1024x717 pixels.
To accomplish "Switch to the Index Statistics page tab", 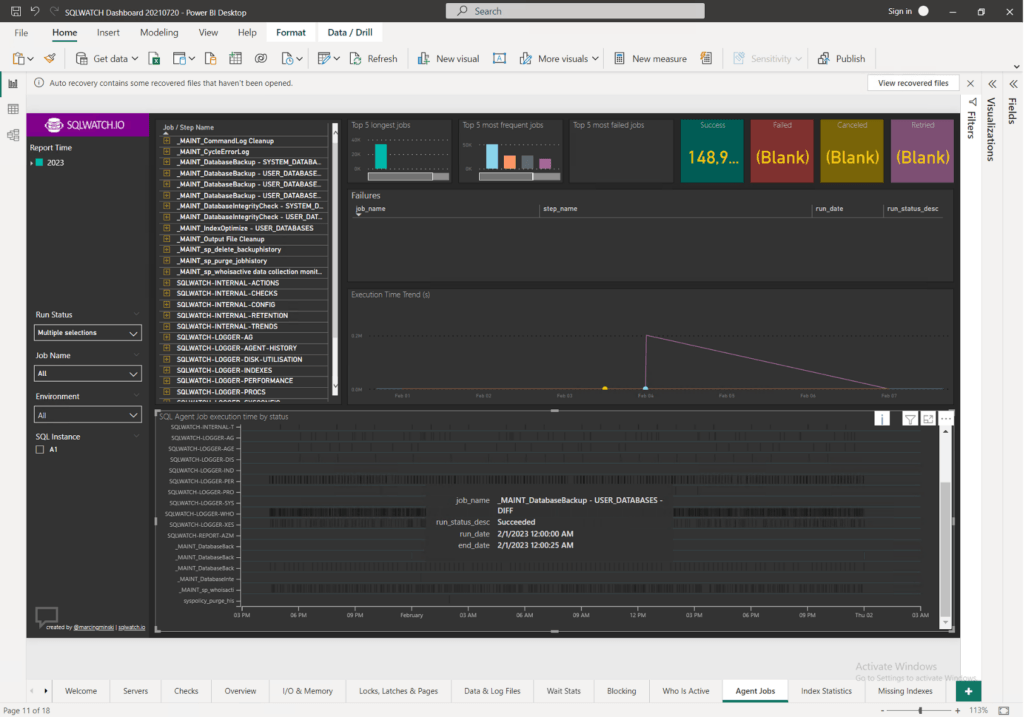I will (x=826, y=691).
